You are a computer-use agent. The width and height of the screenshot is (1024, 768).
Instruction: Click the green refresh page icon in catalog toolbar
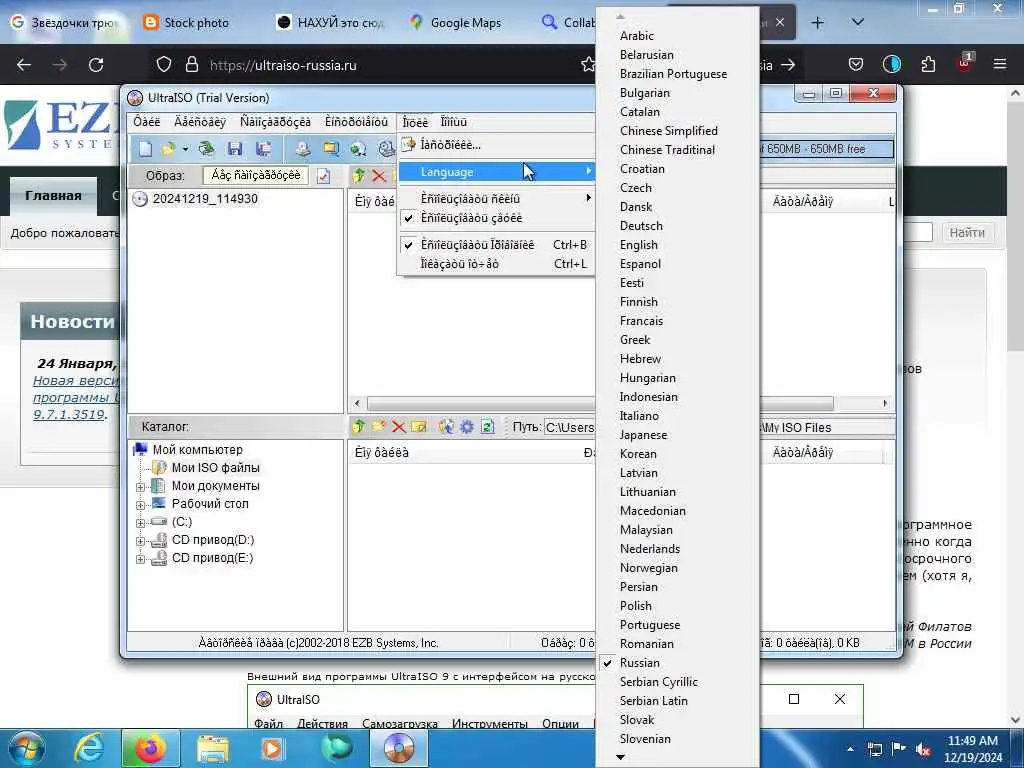tap(487, 426)
